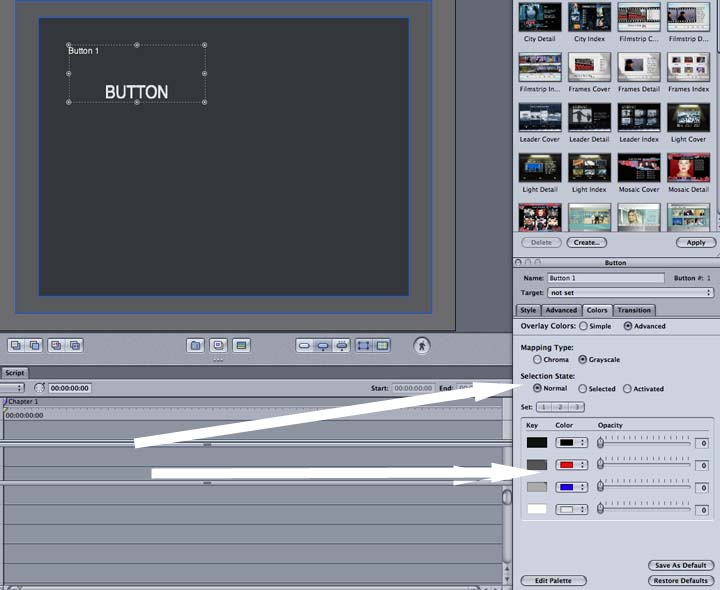720x590 pixels.
Task: Set selection state to Activated
Action: pyautogui.click(x=627, y=389)
